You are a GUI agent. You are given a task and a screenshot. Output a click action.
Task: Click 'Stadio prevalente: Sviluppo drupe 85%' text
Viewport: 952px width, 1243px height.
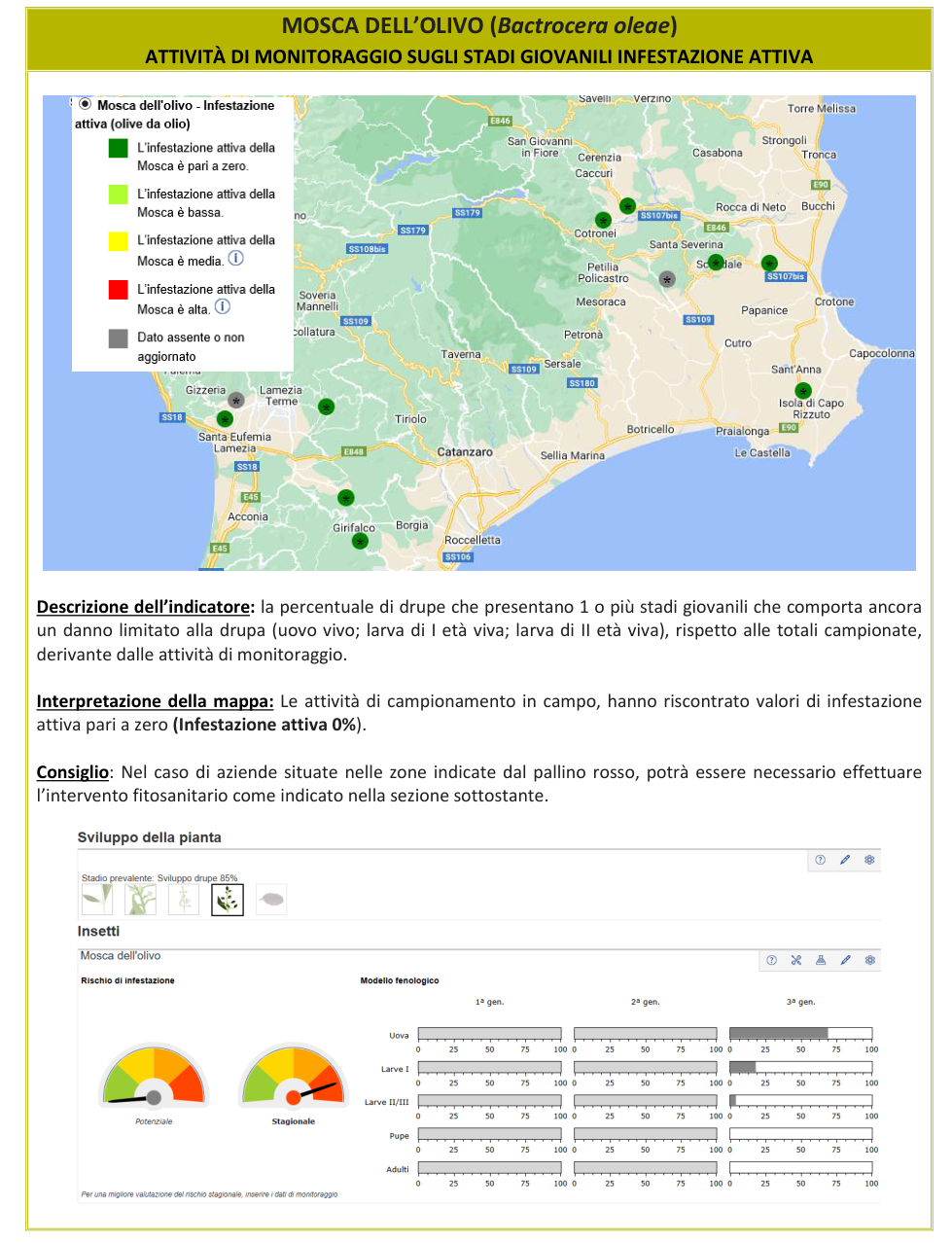tap(159, 878)
